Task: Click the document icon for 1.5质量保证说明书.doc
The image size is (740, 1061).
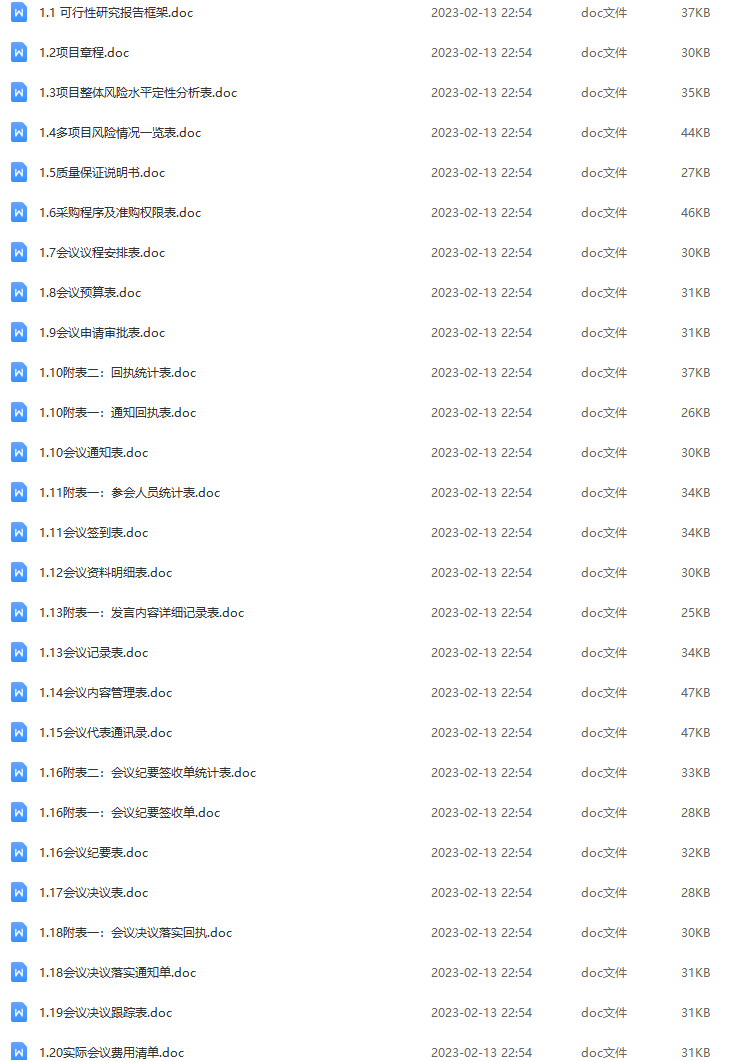Action: (x=19, y=173)
